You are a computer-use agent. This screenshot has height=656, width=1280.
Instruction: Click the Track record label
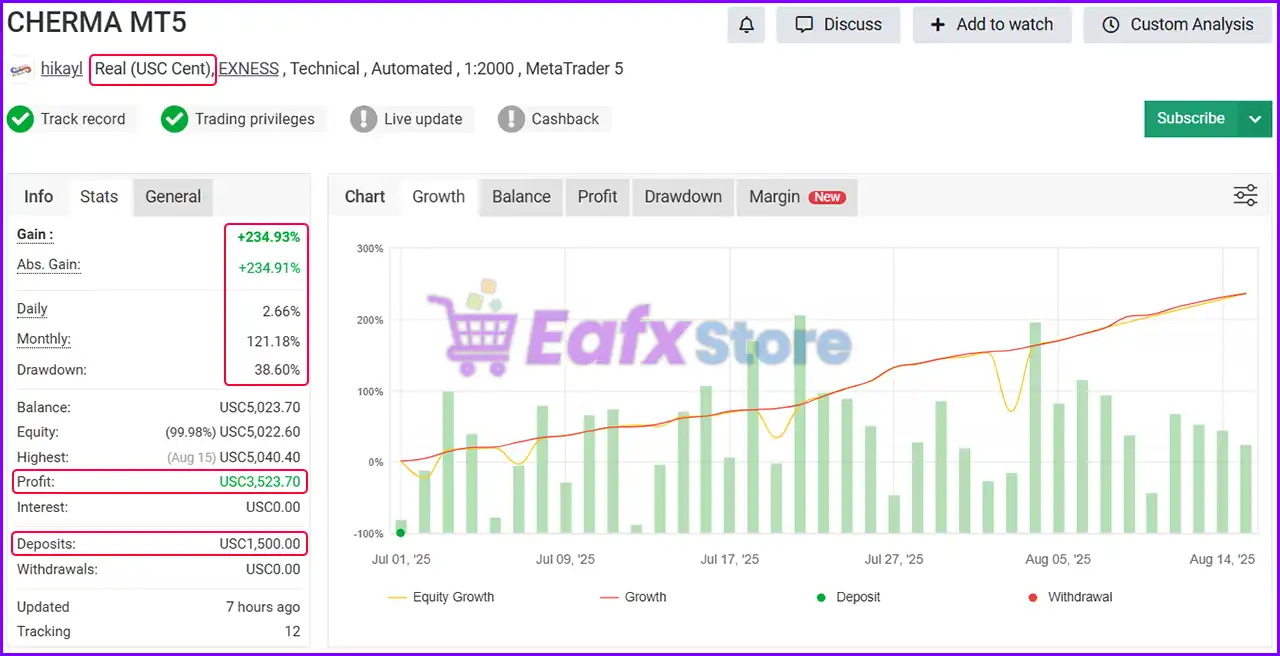[x=83, y=119]
